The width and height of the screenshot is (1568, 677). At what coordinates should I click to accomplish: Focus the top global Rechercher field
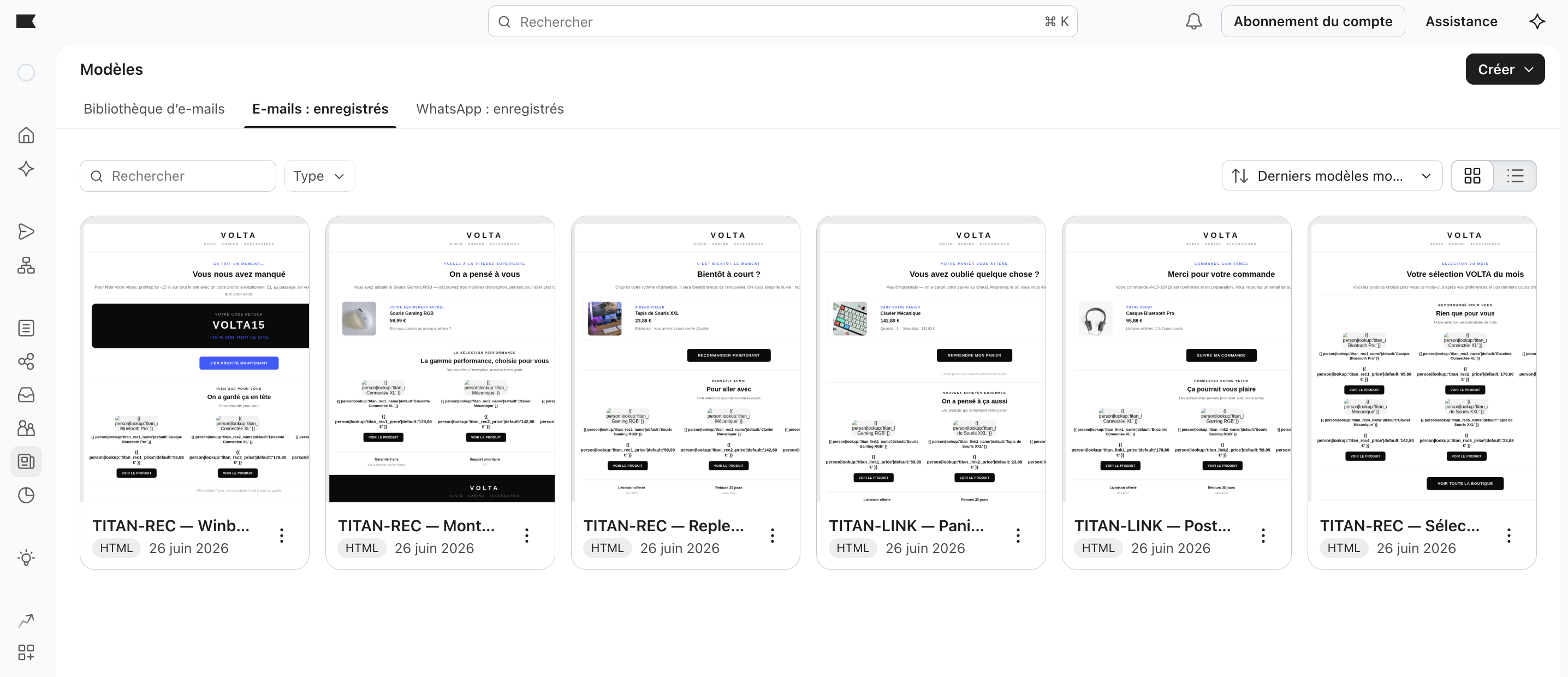point(782,21)
